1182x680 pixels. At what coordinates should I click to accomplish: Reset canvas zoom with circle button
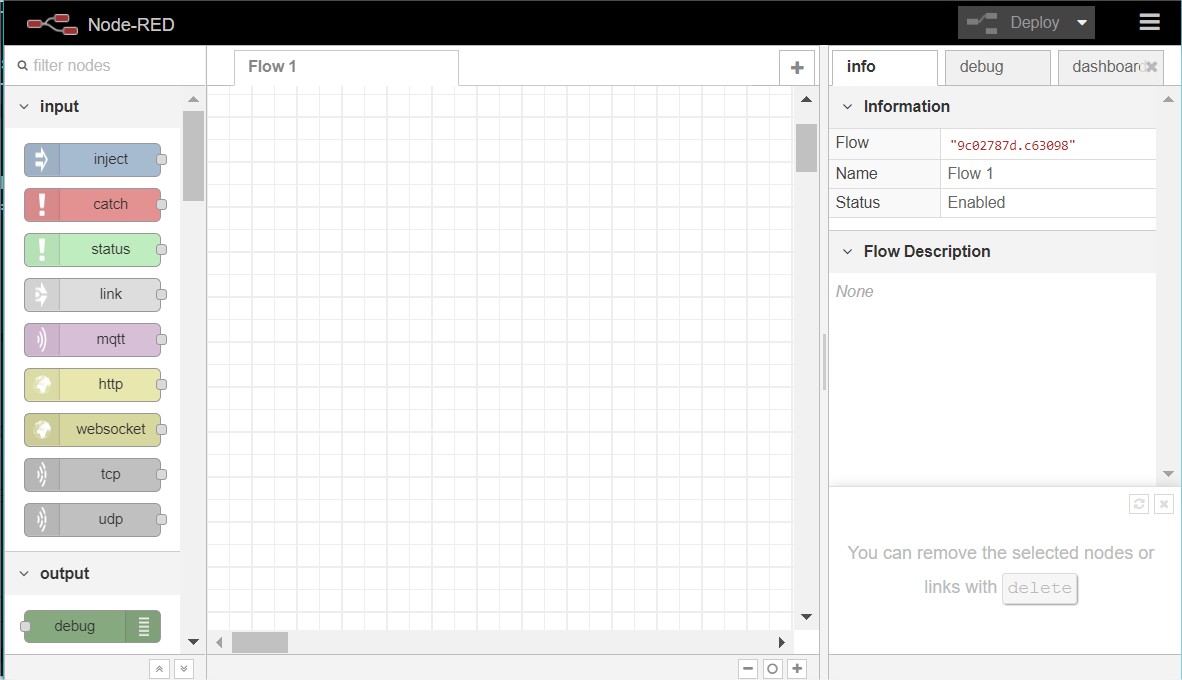tap(773, 669)
